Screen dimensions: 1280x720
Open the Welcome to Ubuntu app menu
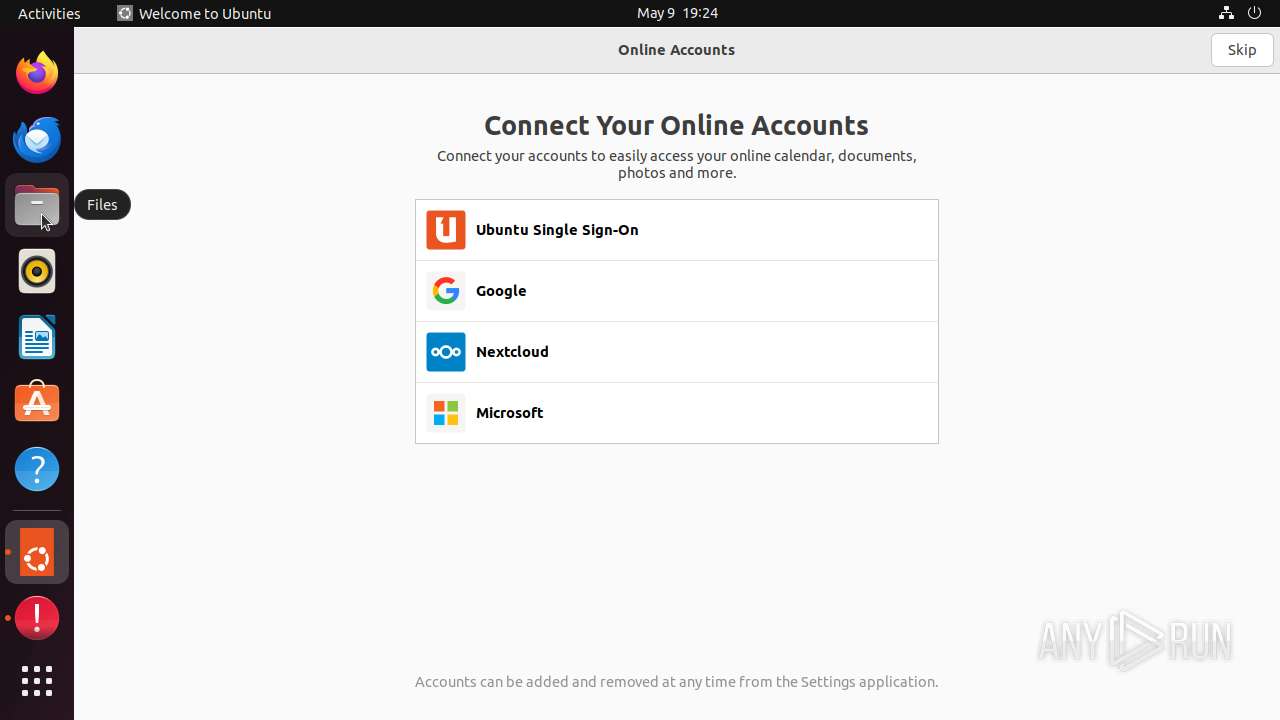194,13
